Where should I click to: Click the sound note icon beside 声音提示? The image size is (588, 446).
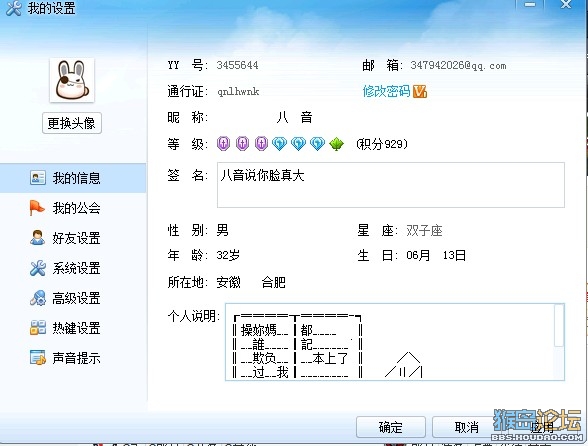pyautogui.click(x=38, y=357)
